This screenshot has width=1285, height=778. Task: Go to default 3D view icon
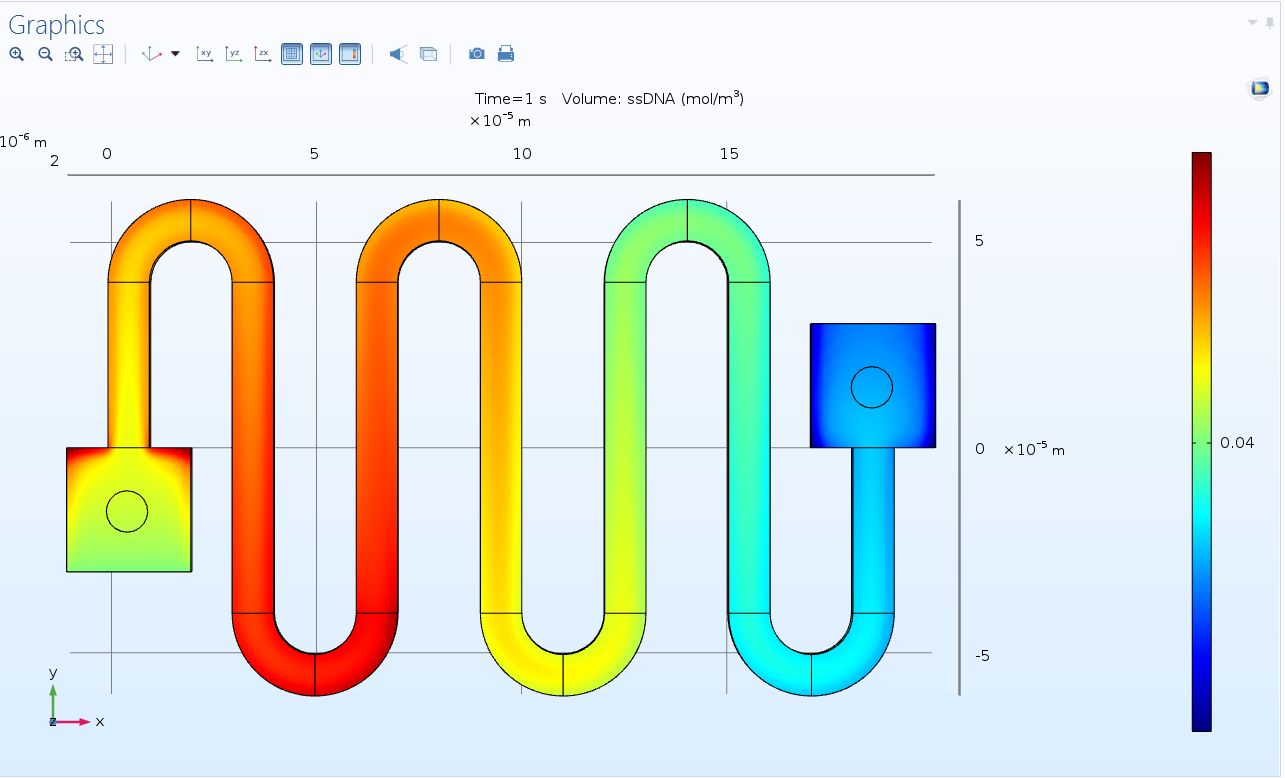(151, 54)
